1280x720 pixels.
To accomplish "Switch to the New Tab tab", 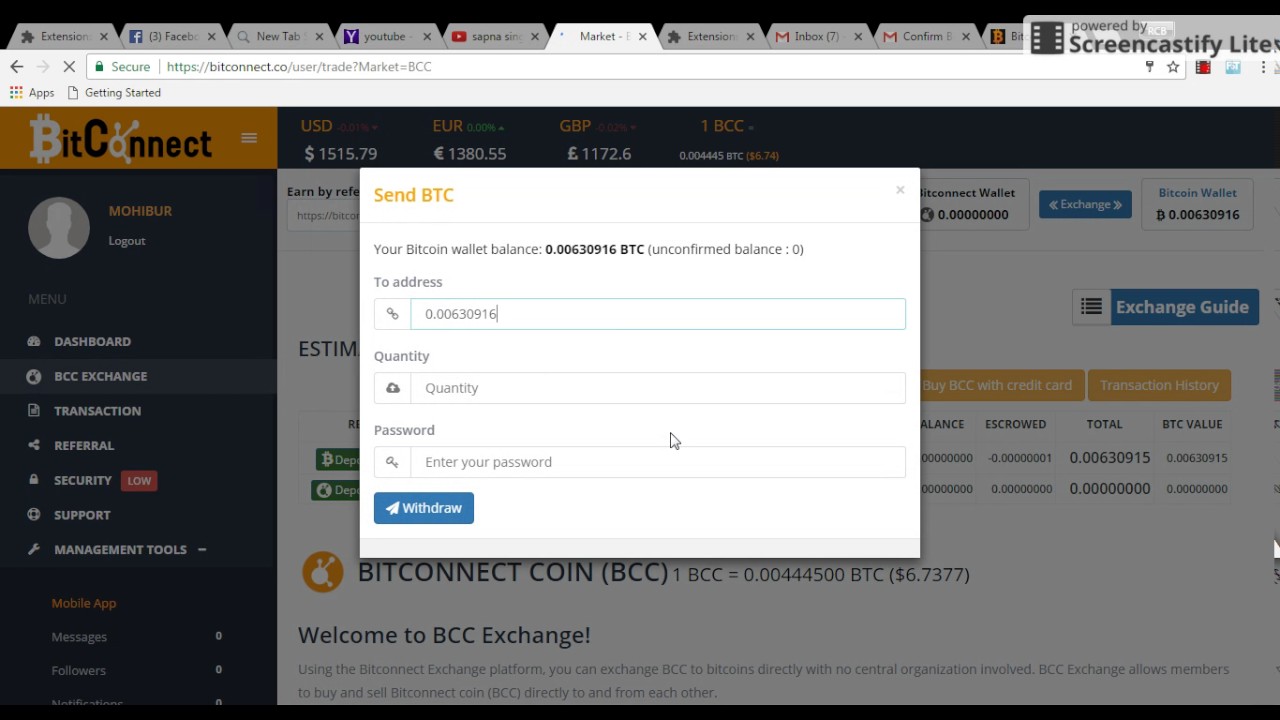I will pyautogui.click(x=280, y=36).
